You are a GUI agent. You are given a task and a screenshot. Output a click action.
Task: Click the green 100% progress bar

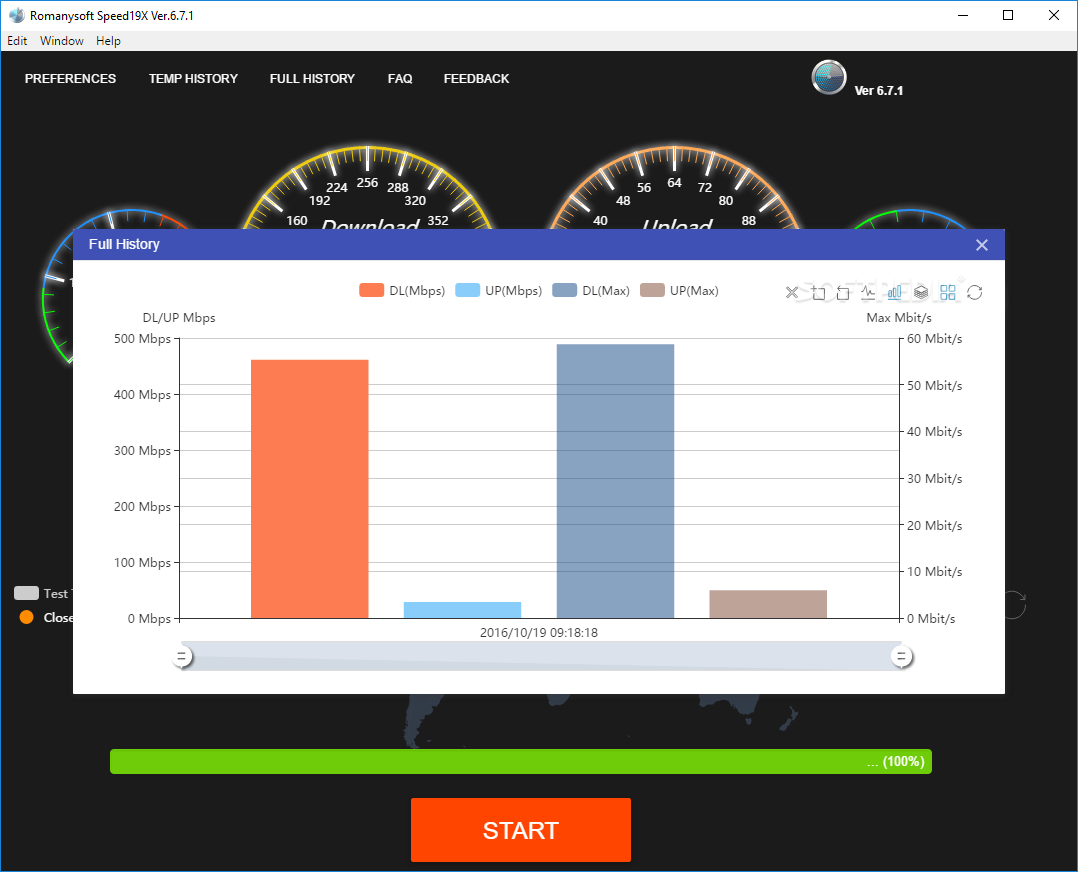tap(520, 761)
